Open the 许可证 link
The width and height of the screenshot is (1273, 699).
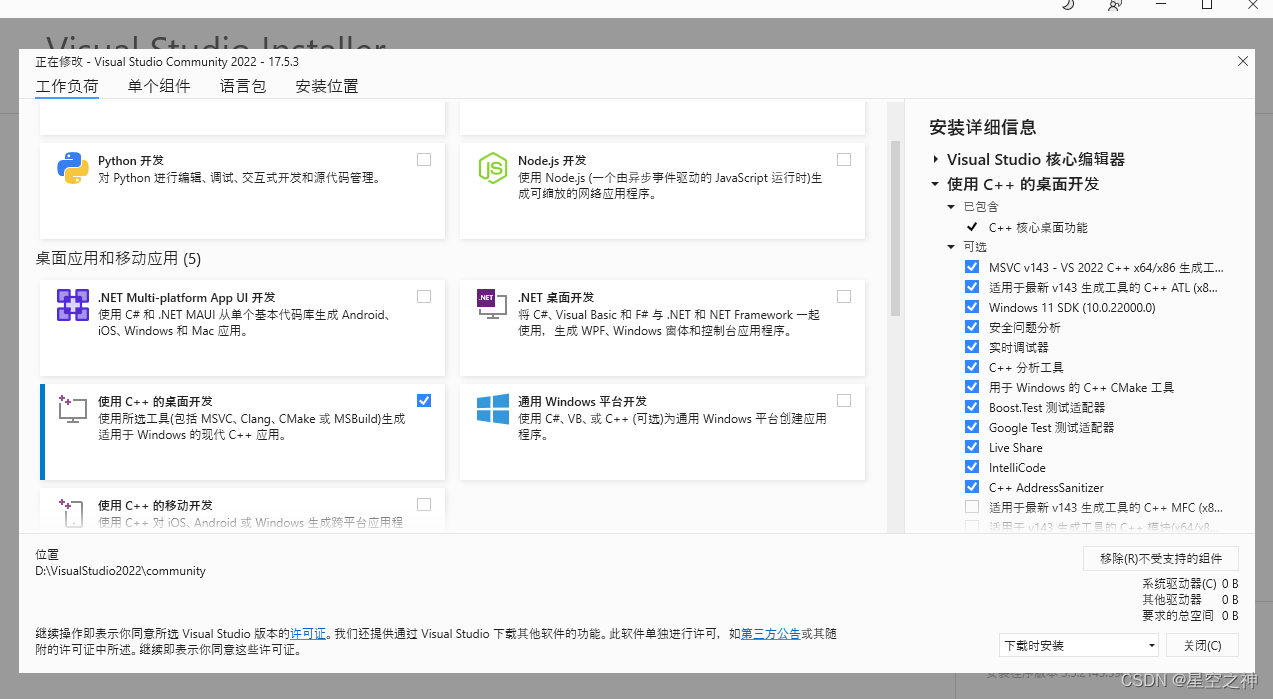coord(308,634)
